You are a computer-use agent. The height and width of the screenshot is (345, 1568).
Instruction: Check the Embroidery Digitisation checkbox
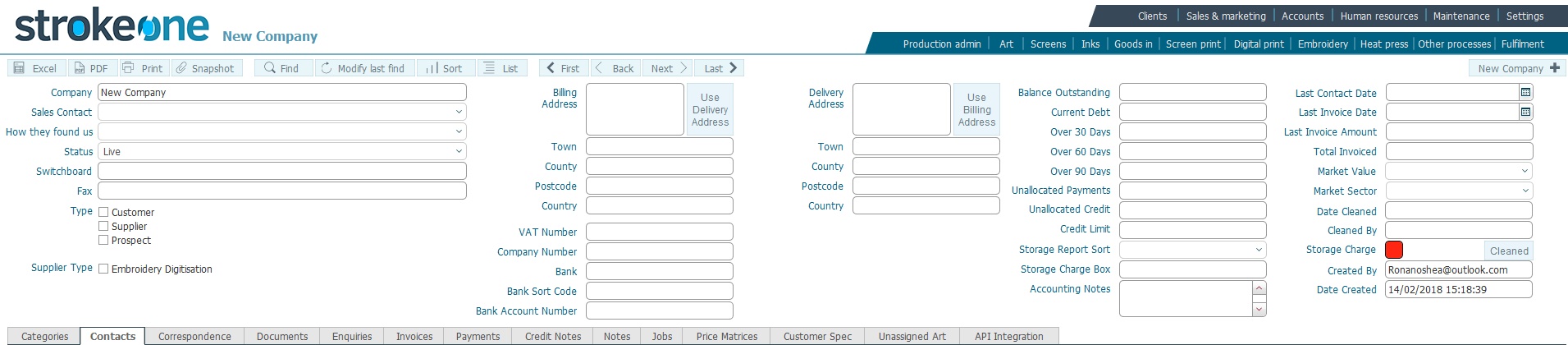tap(103, 269)
